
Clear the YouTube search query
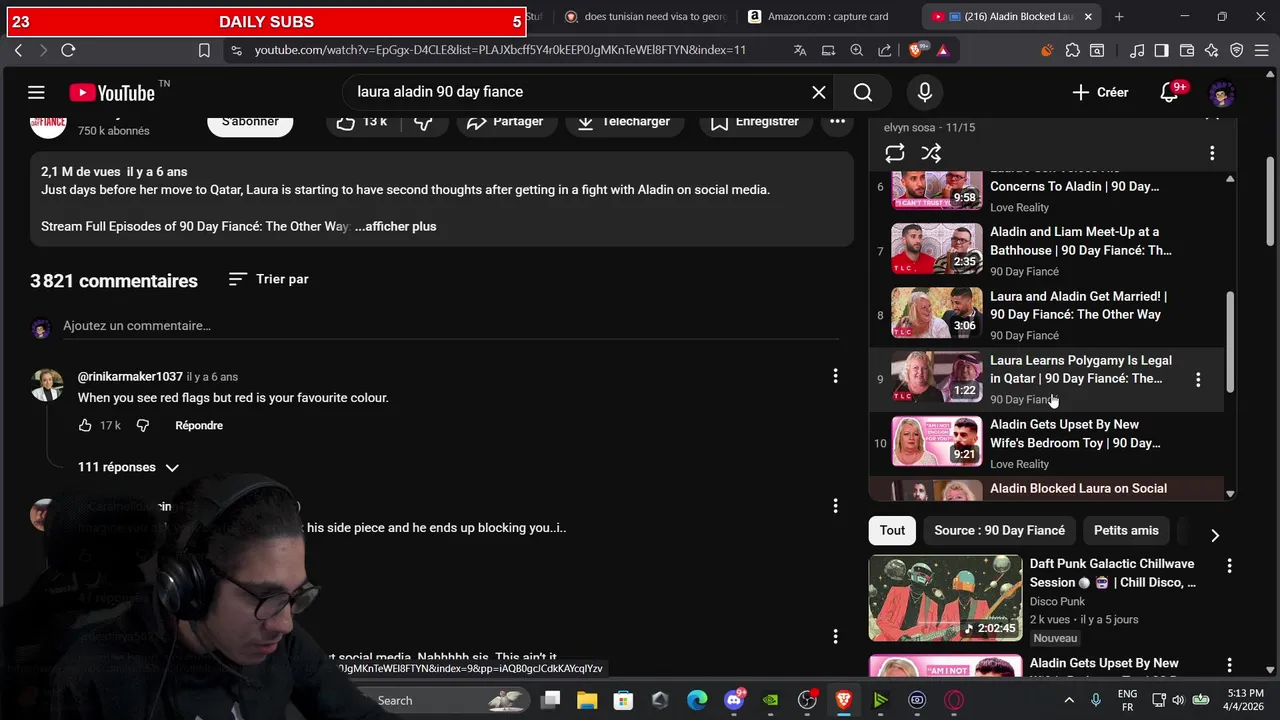pyautogui.click(x=818, y=92)
